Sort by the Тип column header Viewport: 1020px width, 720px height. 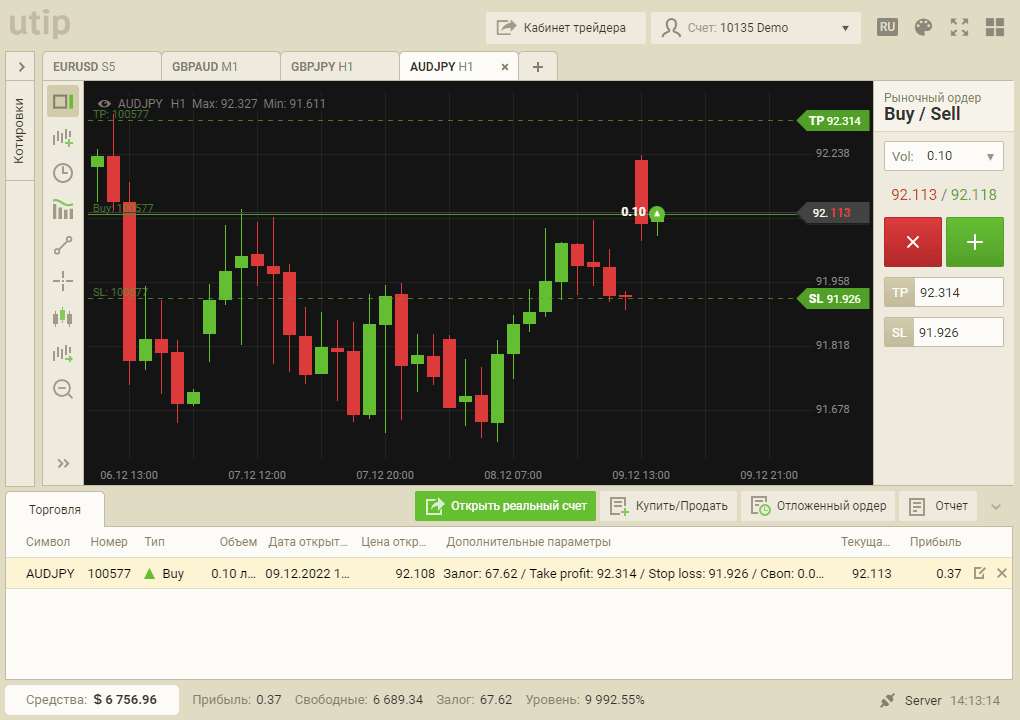155,542
